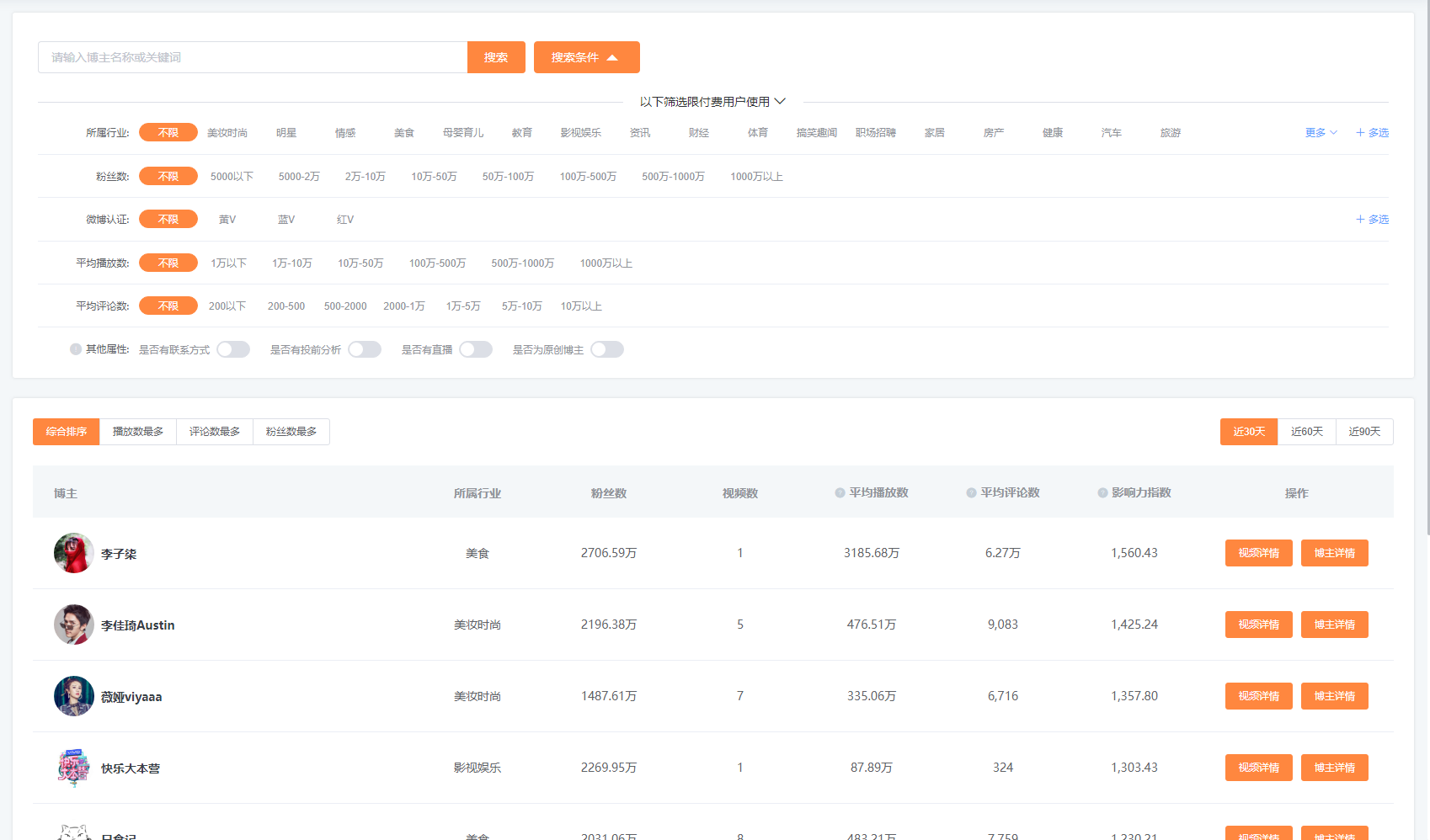Open 李子柒's avatar
This screenshot has height=840, width=1430.
74,553
